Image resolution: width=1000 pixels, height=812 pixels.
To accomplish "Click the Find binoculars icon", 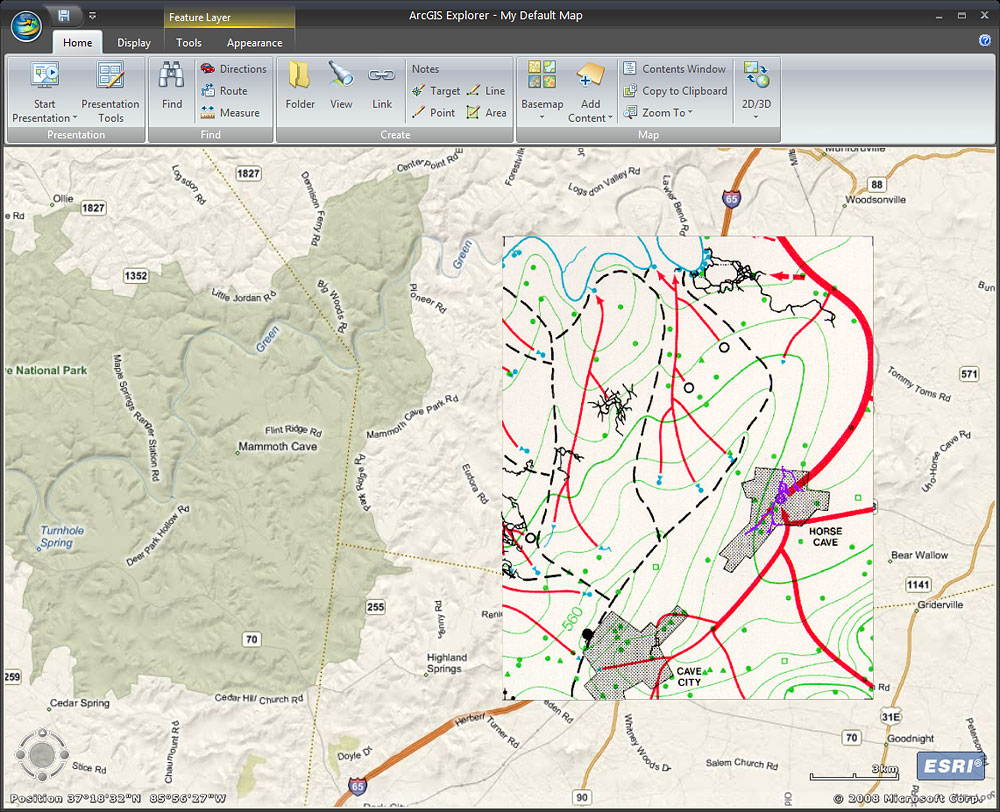I will click(172, 76).
